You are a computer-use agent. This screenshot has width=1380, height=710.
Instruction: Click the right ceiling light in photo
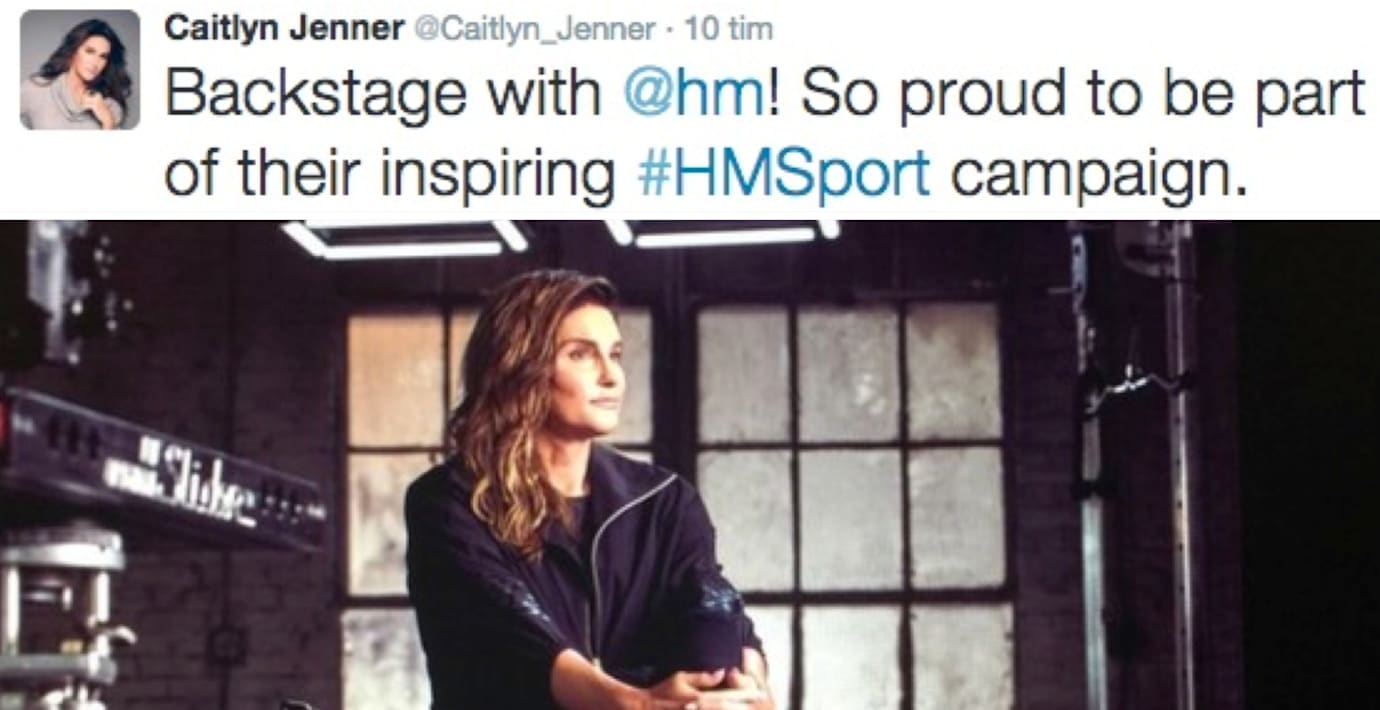point(720,233)
